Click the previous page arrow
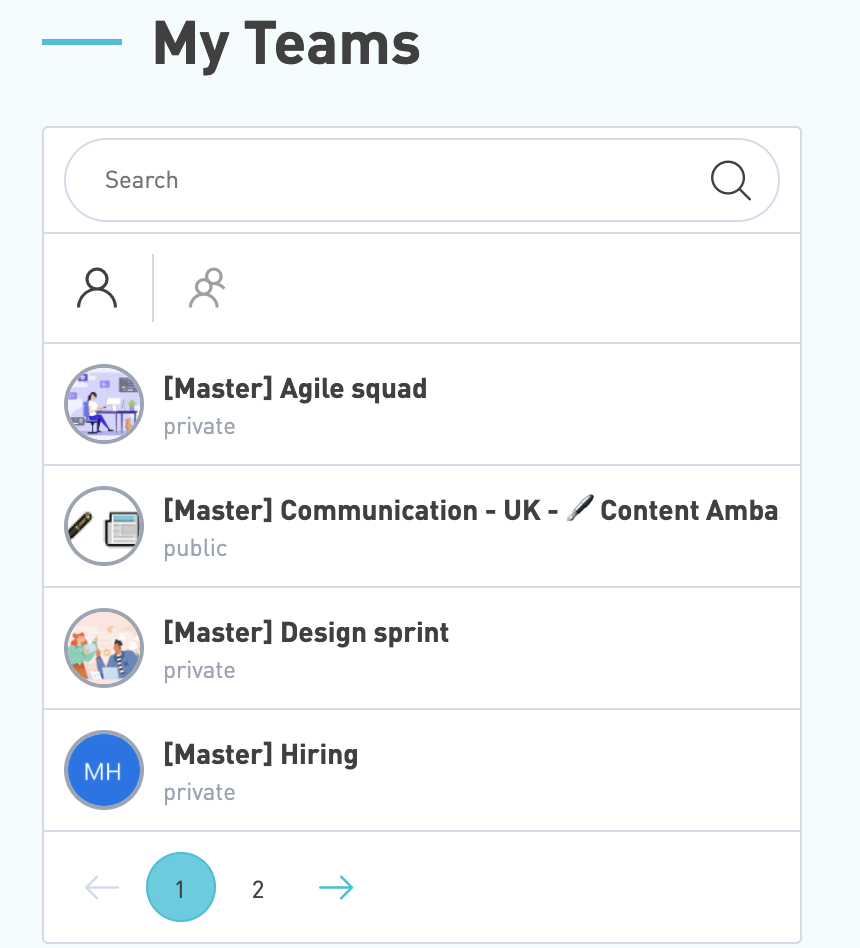The width and height of the screenshot is (860, 948). [x=102, y=888]
